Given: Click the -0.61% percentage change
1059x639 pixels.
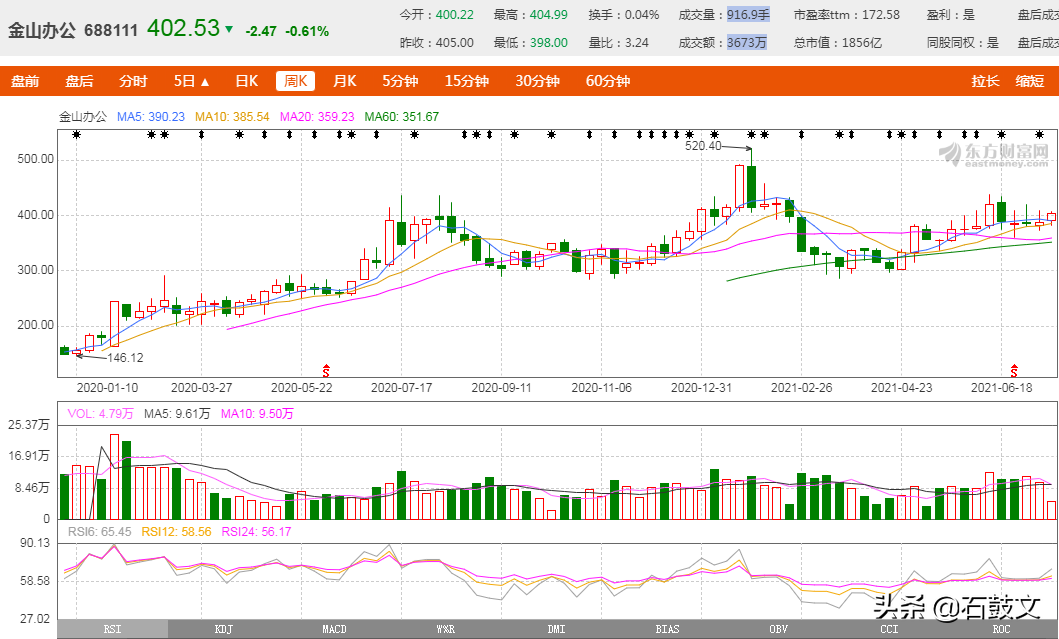Looking at the screenshot, I should pos(307,31).
